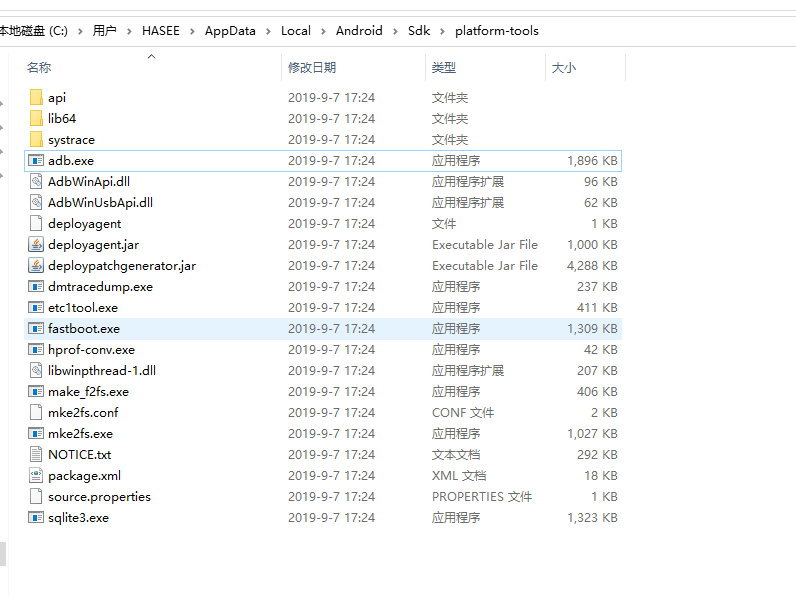Click the deploypatchgenerator.jar Java icon
The image size is (796, 597).
pyautogui.click(x=36, y=266)
